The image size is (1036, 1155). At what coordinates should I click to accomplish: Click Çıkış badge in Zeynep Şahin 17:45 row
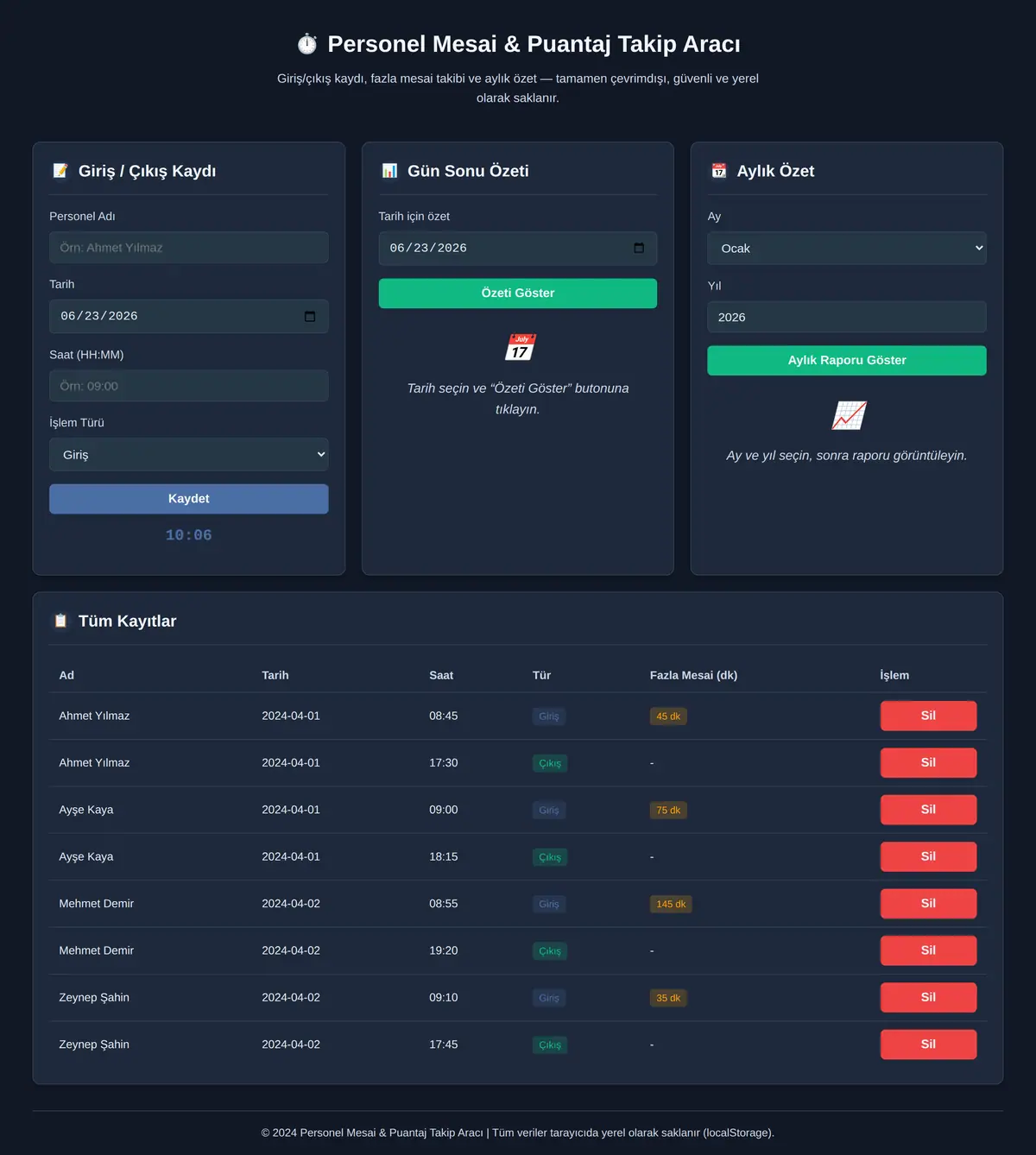click(x=550, y=1045)
